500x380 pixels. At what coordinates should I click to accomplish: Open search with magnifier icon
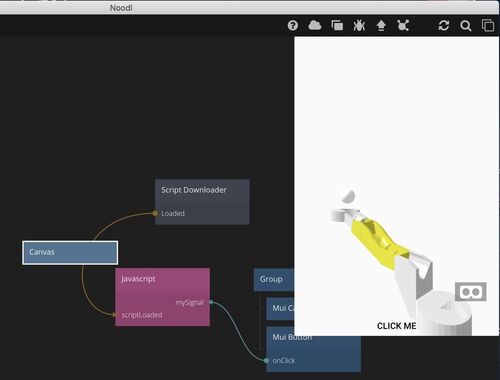pyautogui.click(x=466, y=26)
